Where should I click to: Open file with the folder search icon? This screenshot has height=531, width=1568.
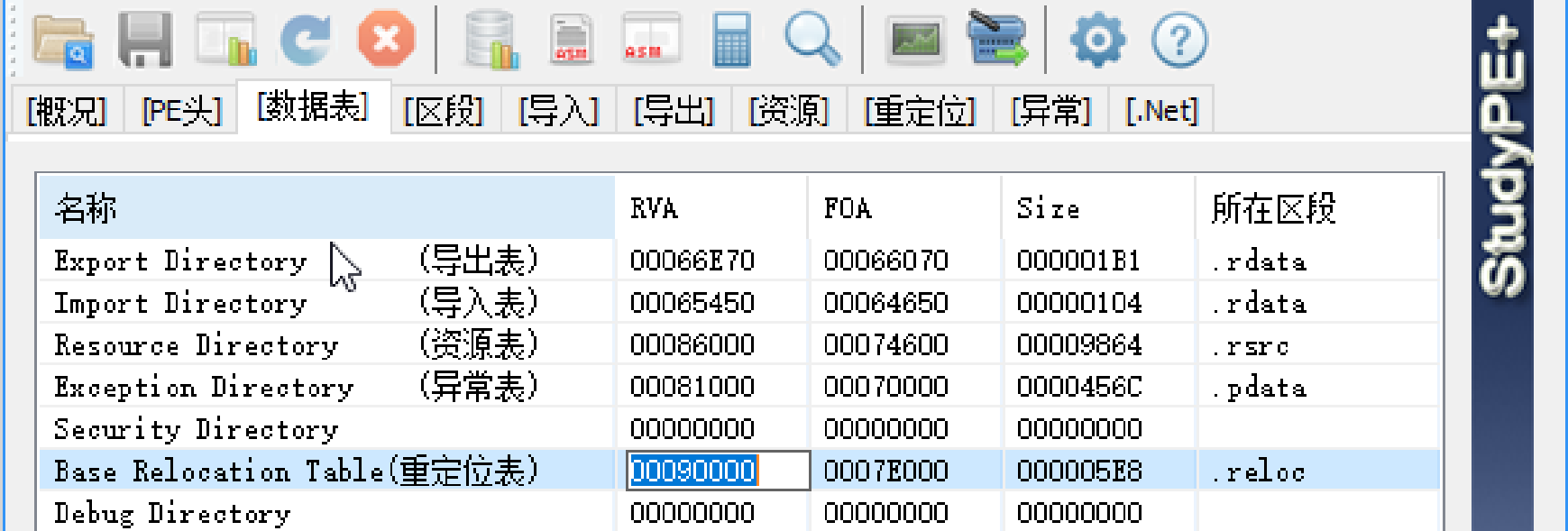[63, 41]
